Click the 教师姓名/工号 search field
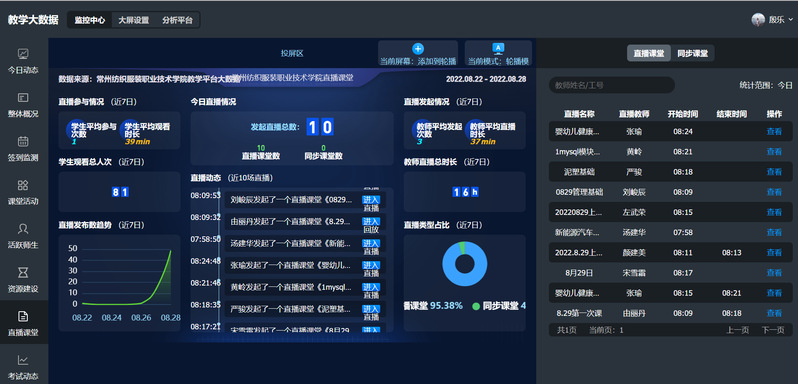Screen dimensions: 798x384 click(612, 85)
